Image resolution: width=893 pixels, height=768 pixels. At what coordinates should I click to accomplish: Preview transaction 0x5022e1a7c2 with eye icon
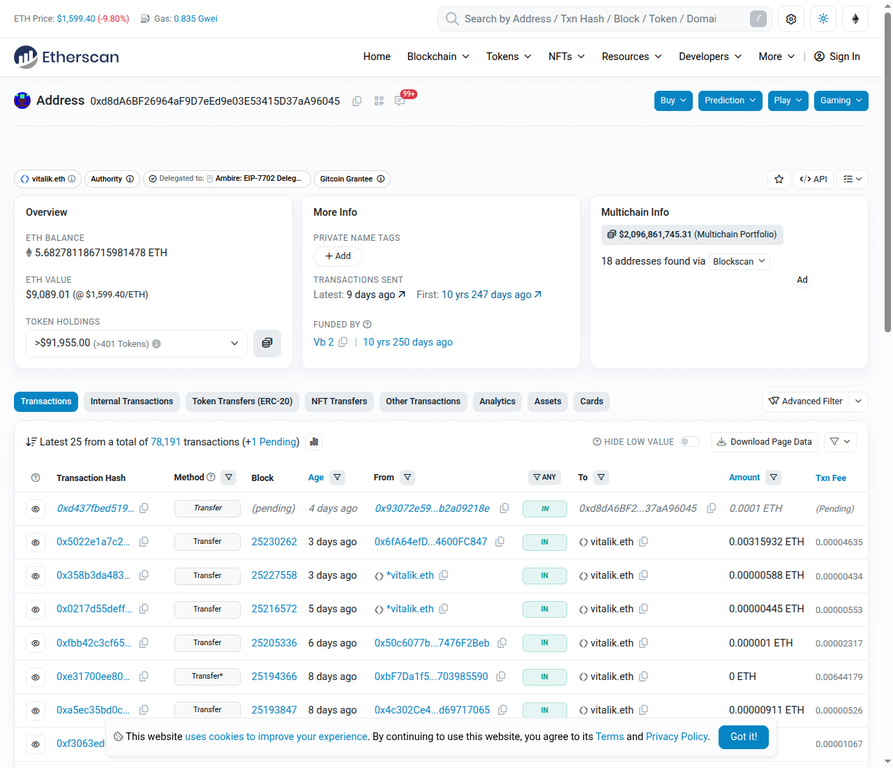[35, 542]
